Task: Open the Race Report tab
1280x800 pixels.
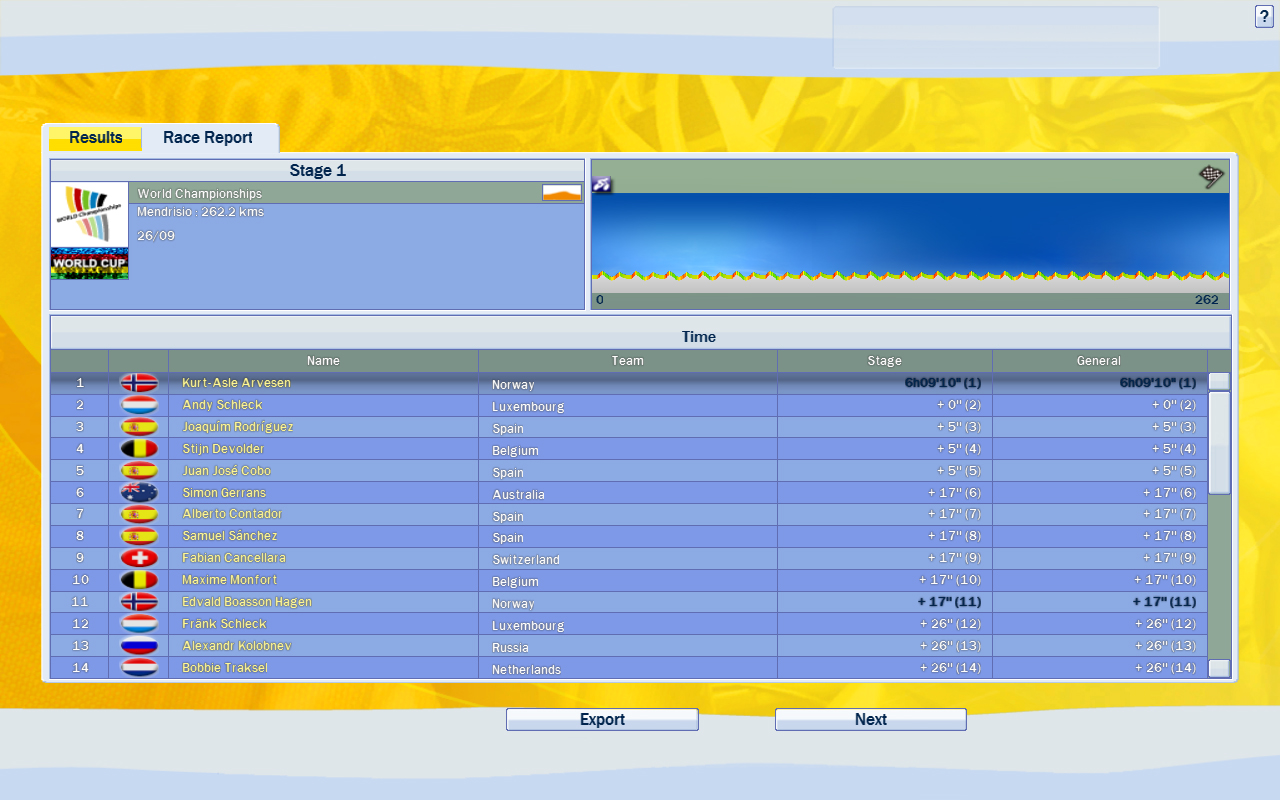Action: [208, 138]
